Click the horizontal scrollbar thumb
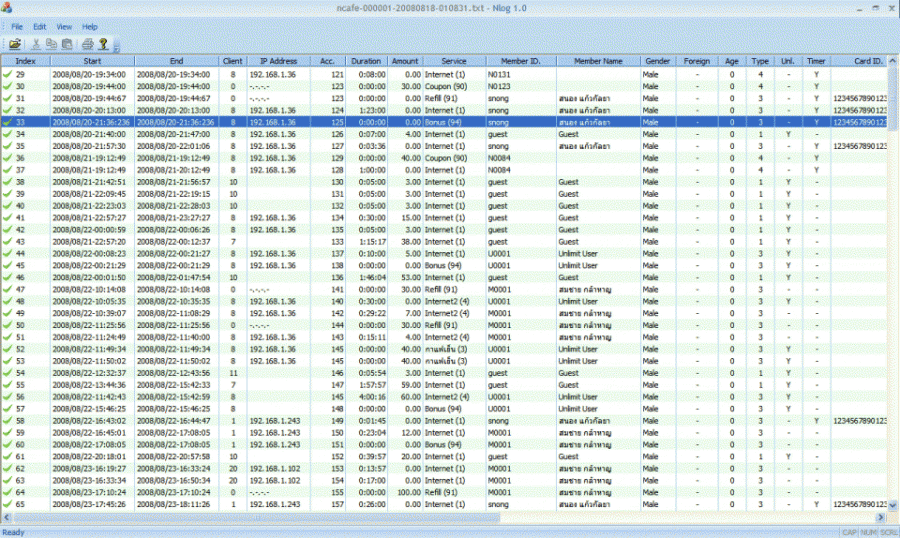 [x=256, y=517]
